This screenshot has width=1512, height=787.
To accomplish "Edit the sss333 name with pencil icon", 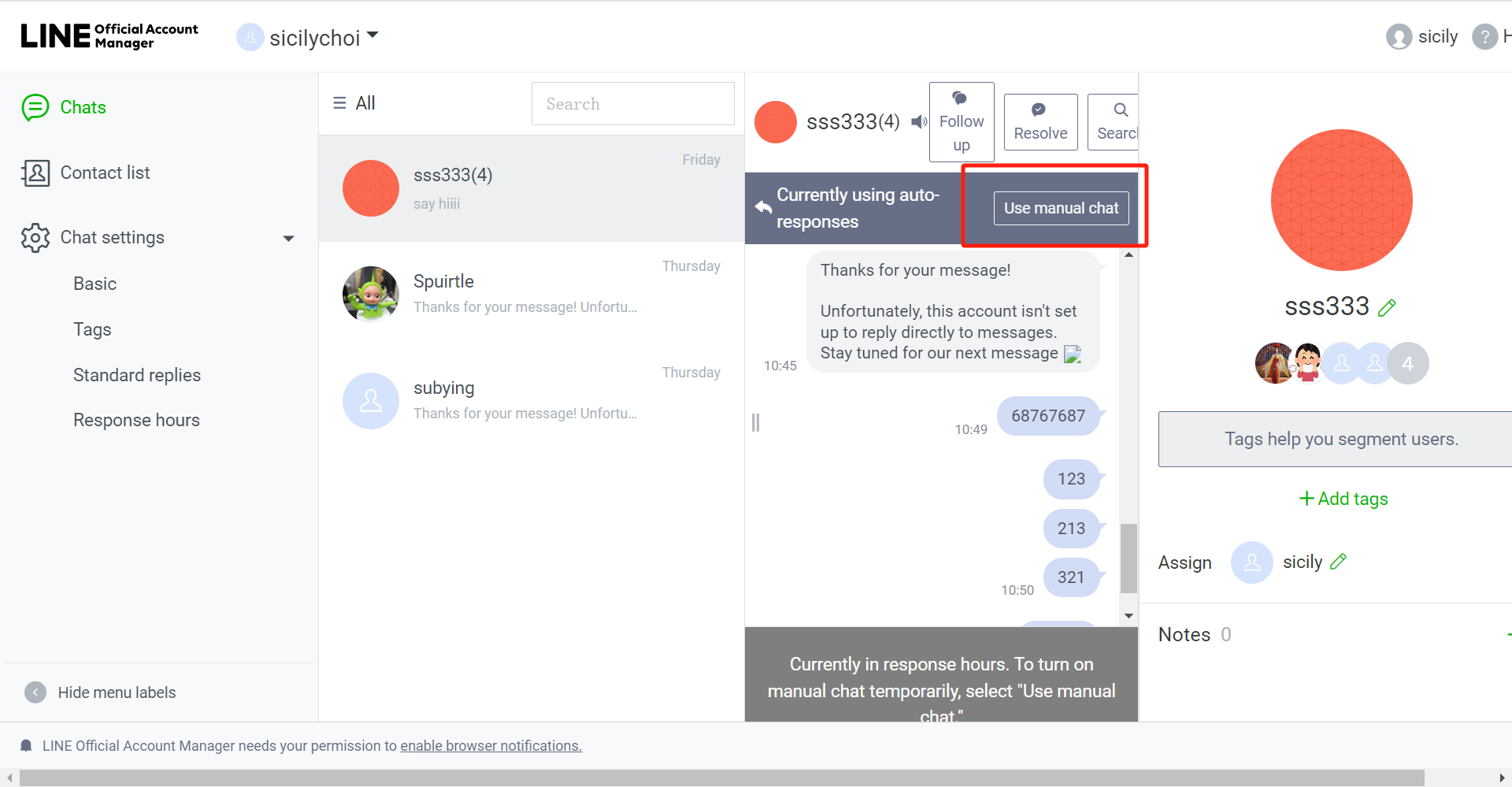I will pos(1387,306).
